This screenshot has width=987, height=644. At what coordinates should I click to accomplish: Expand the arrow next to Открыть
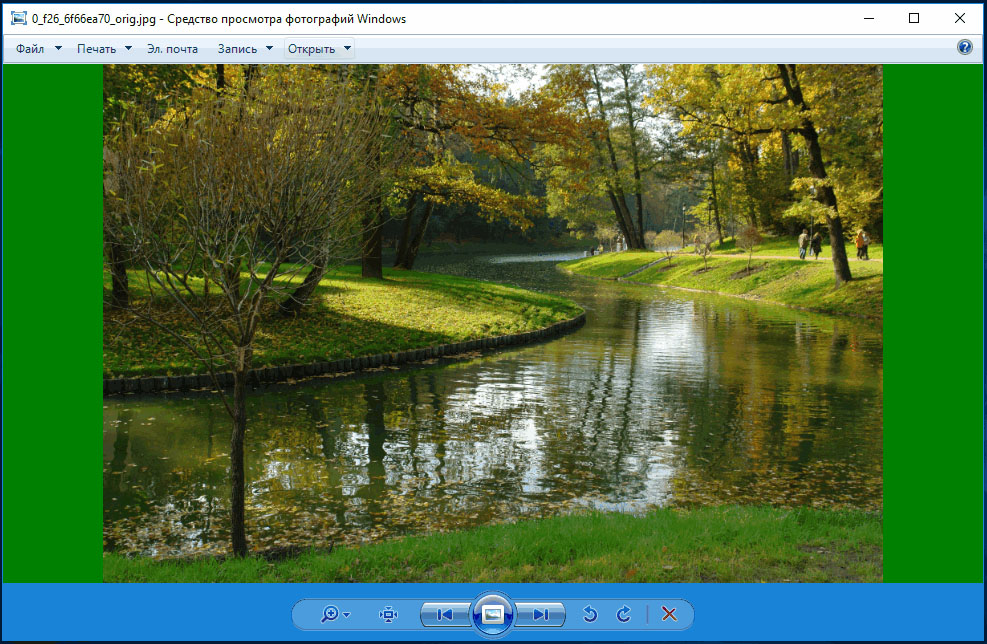(x=347, y=48)
